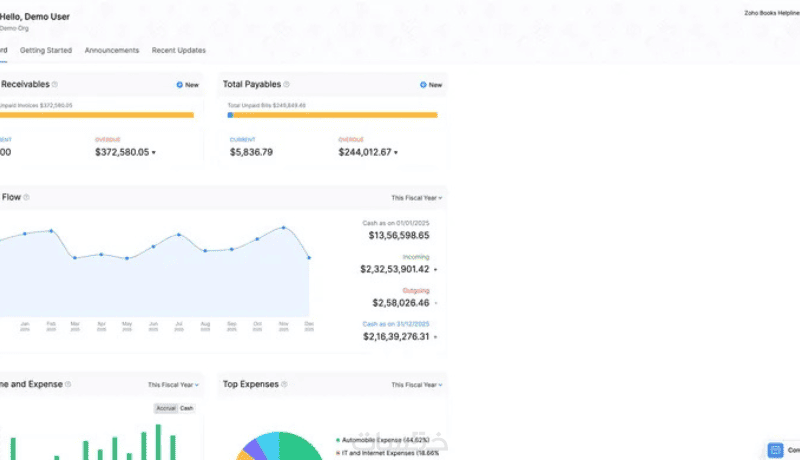Open the Announcements tab
The height and width of the screenshot is (460, 800).
[x=112, y=50]
